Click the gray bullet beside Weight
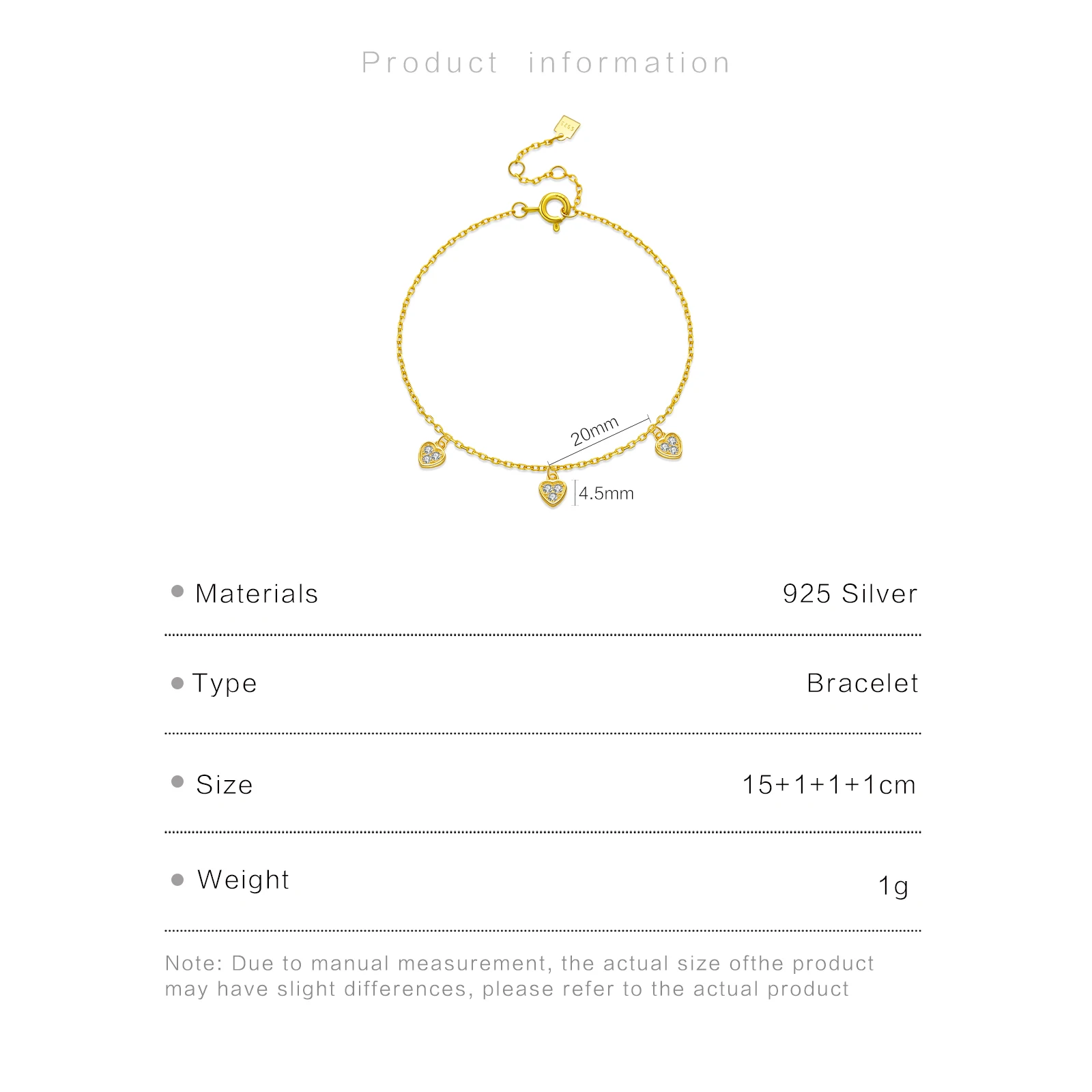Image resolution: width=1092 pixels, height=1092 pixels. (178, 880)
